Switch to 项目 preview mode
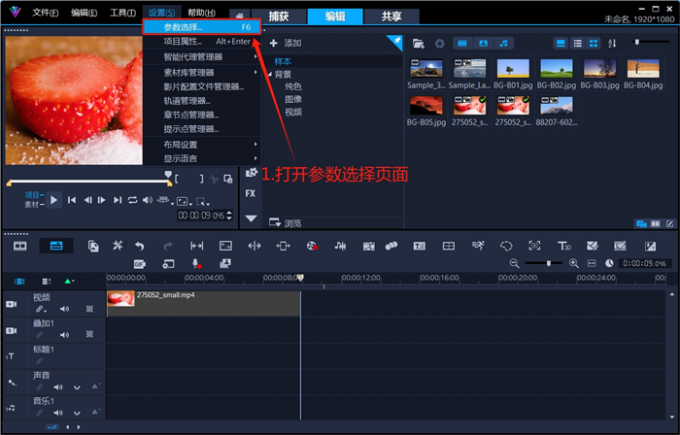This screenshot has height=435, width=680. click(33, 195)
